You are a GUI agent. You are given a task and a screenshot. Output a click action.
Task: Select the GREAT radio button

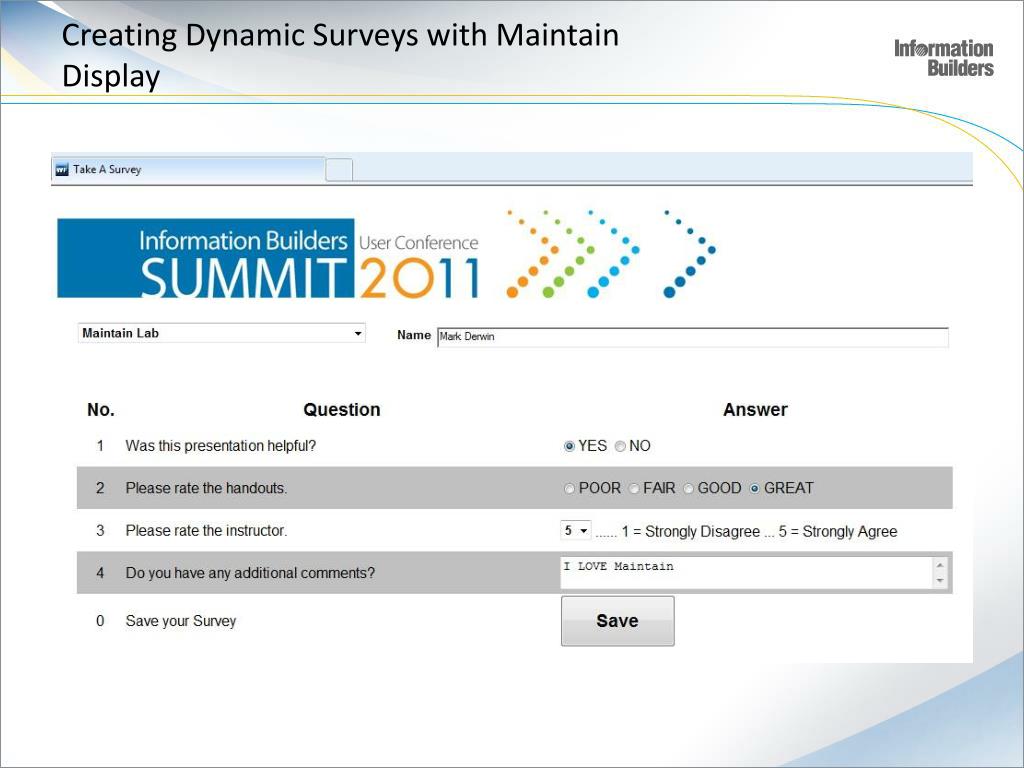click(x=755, y=489)
